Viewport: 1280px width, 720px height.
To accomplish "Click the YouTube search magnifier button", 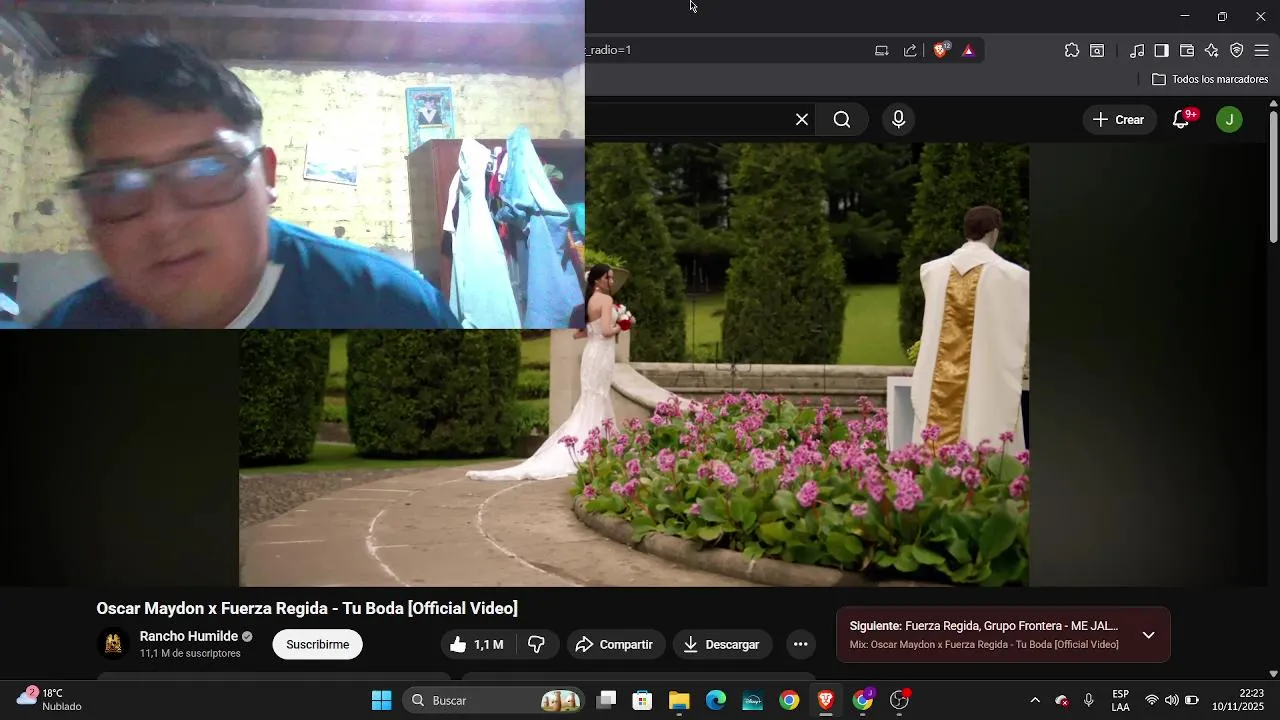I will [842, 120].
